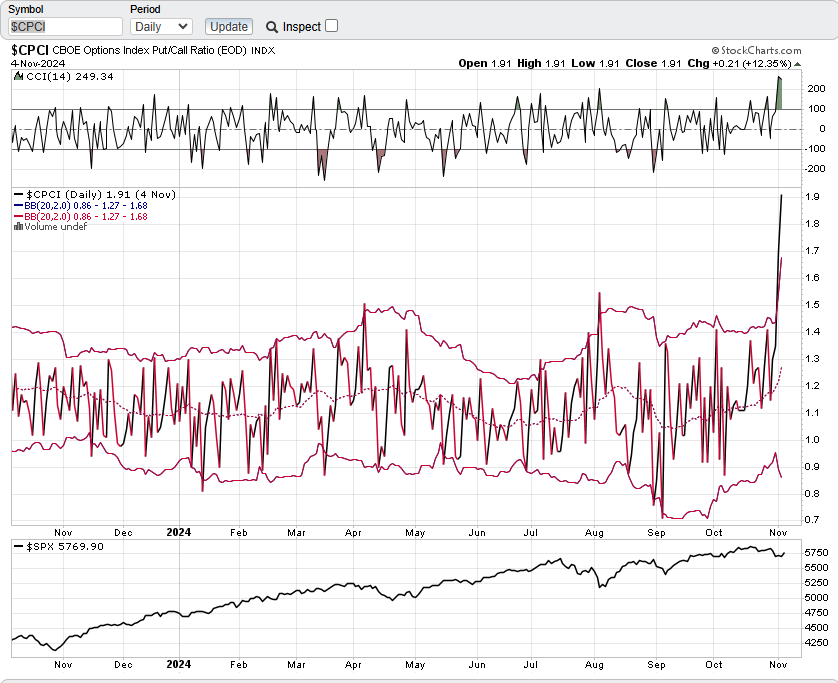Click the black $CPCI legend line marker

pos(17,194)
